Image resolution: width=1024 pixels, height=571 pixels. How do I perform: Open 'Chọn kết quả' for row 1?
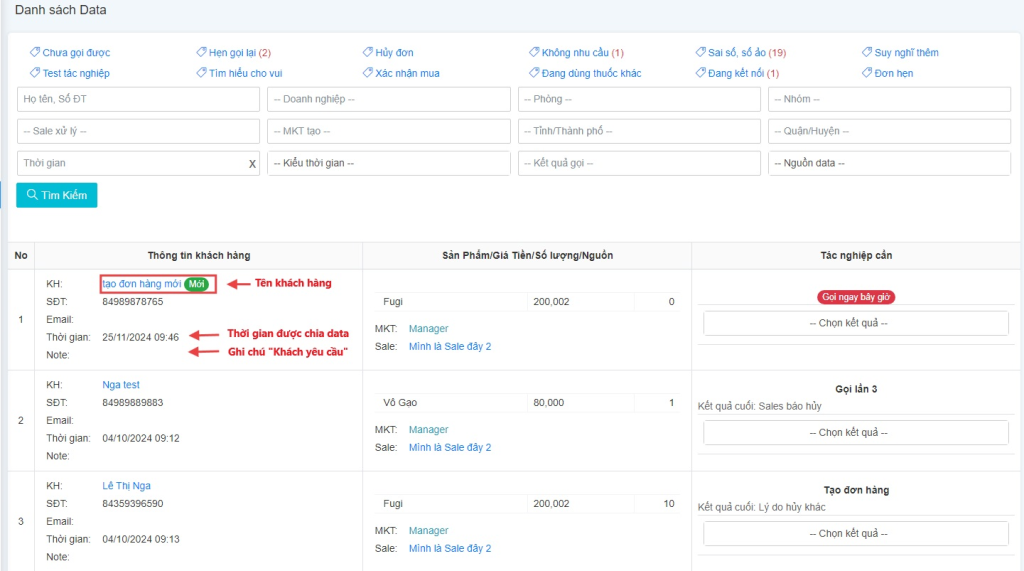coord(855,323)
